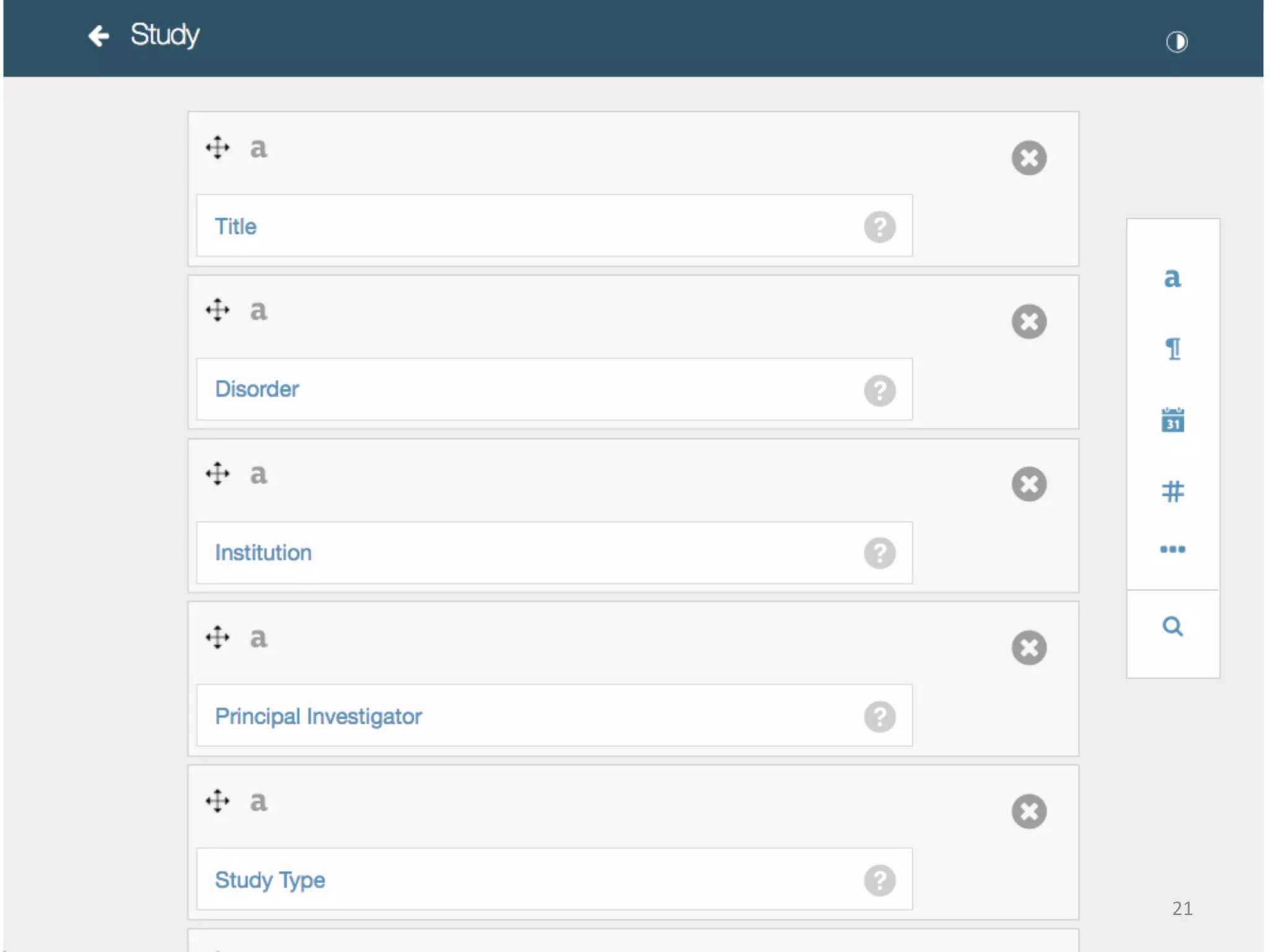This screenshot has width=1270, height=952.
Task: Delete the Study Type field
Action: click(1029, 812)
